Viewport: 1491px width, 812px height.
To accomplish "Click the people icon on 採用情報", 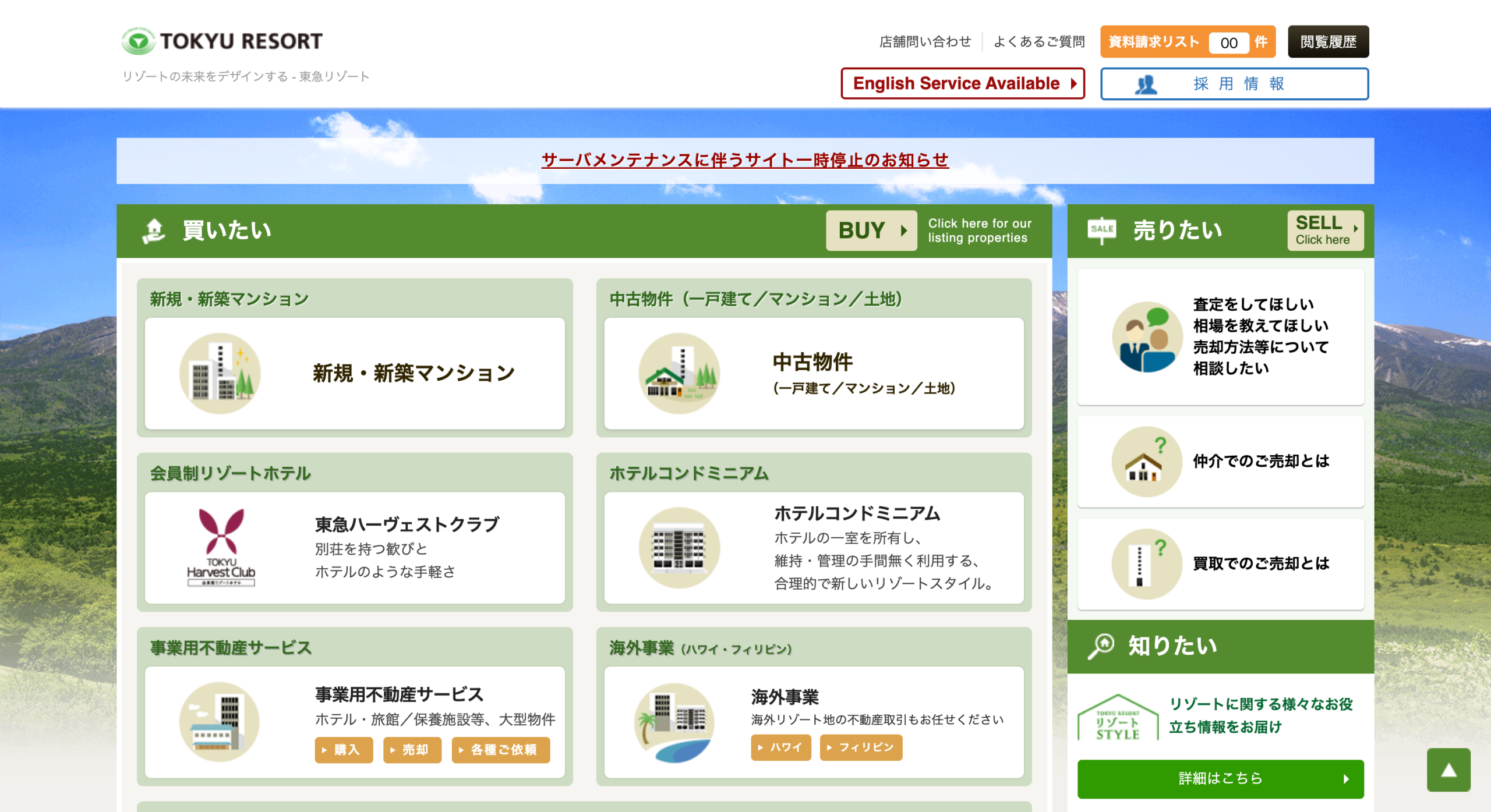I will (x=1146, y=84).
